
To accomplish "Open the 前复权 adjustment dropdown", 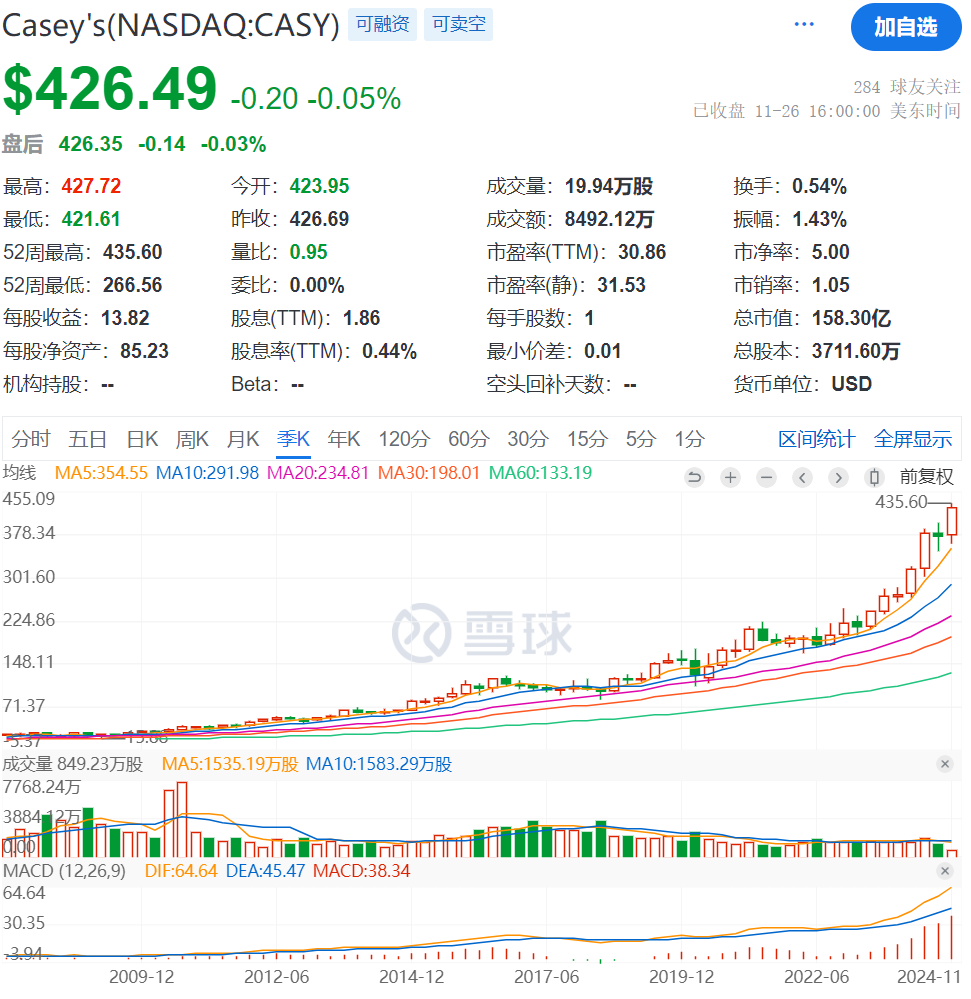I will [927, 477].
